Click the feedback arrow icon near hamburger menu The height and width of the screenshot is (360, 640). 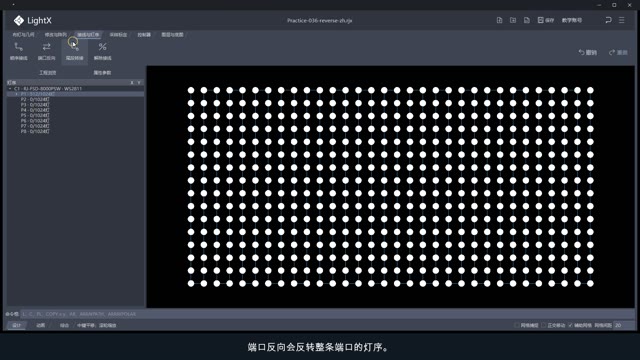(608, 20)
